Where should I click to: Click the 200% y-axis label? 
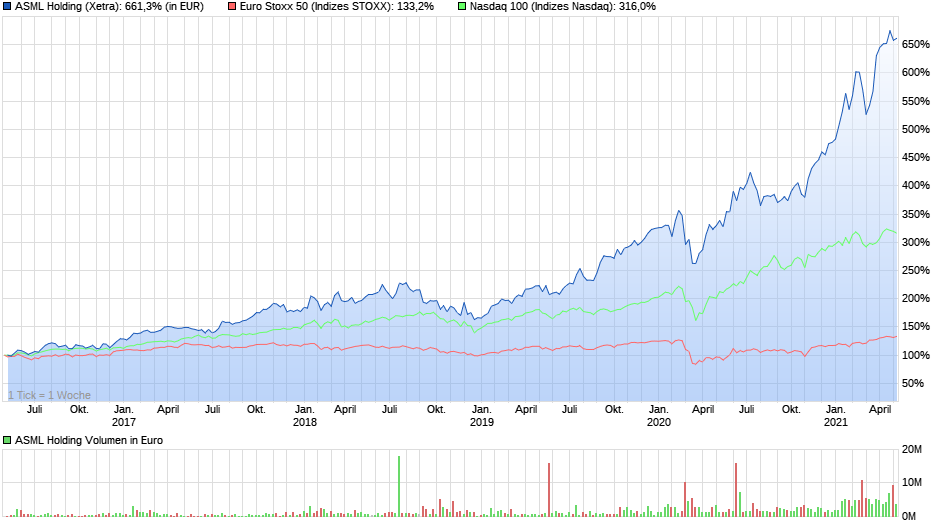point(915,299)
